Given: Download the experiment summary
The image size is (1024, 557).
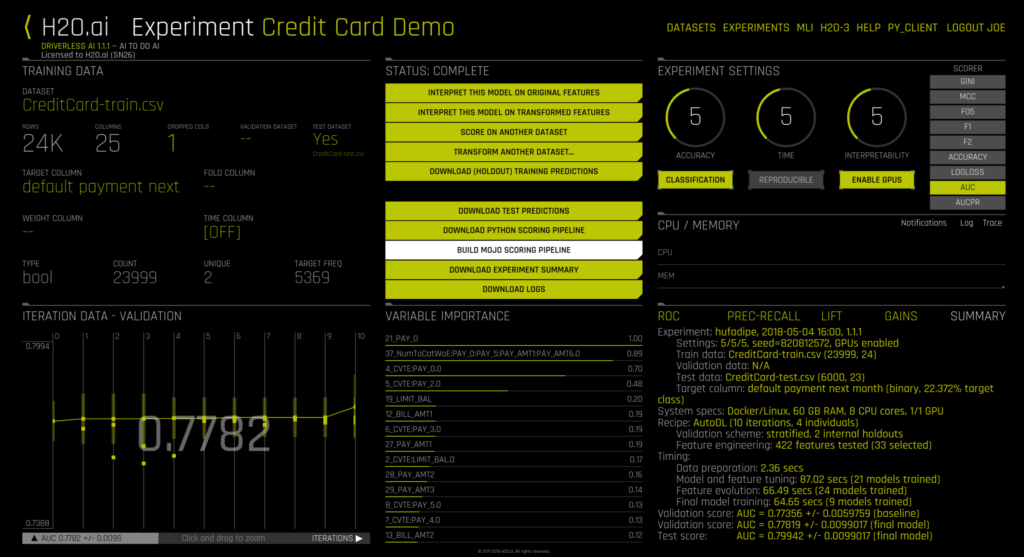Looking at the screenshot, I should (514, 269).
